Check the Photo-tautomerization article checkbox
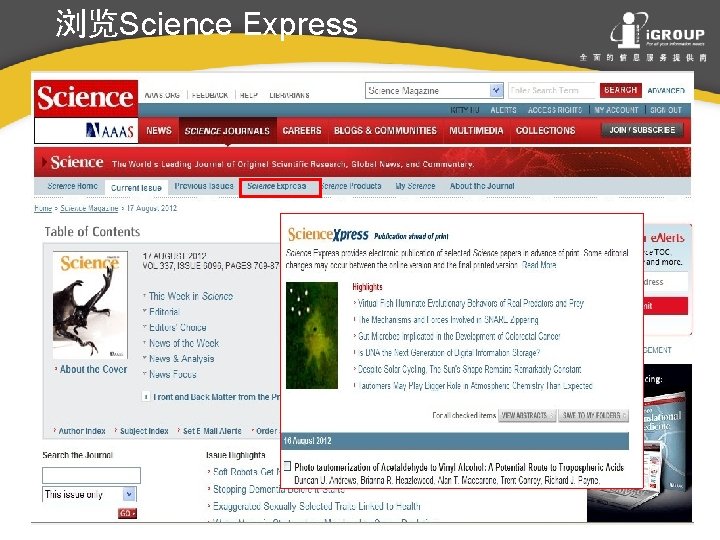 pos(287,467)
